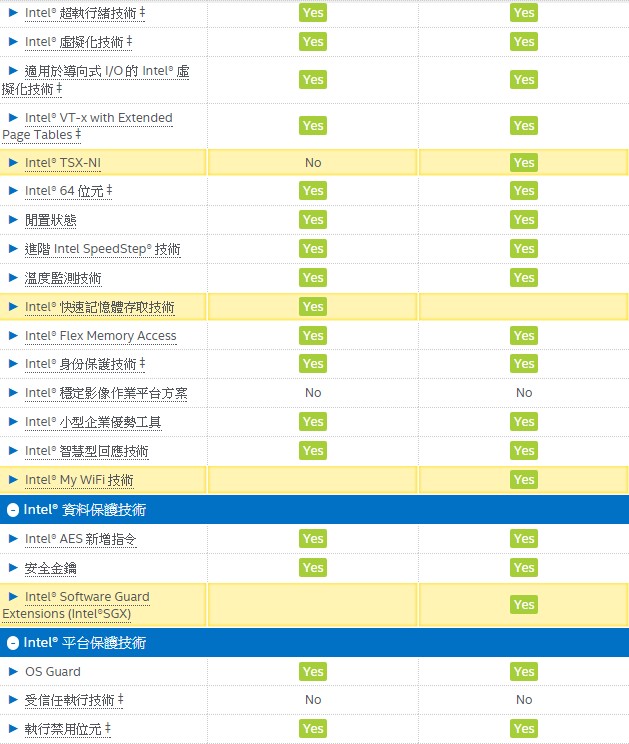Expand the Flex Memory Access row arrow

point(13,336)
